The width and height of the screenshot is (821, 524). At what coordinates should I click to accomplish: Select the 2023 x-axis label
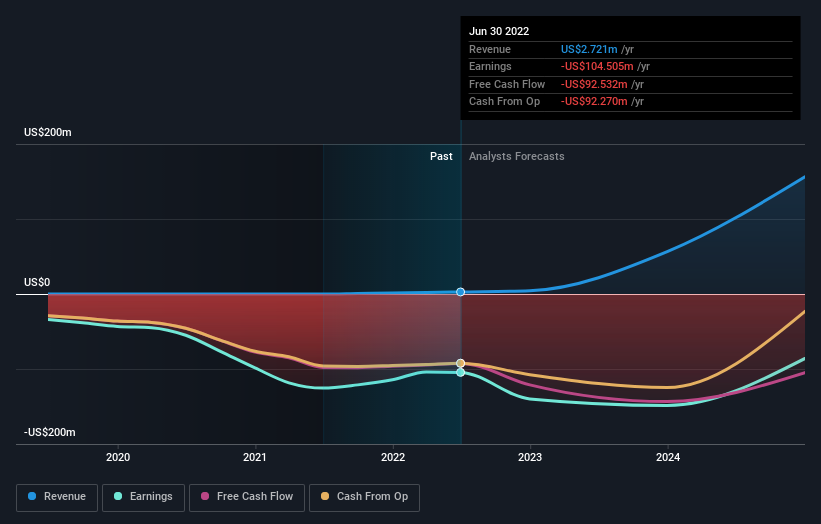tap(530, 457)
